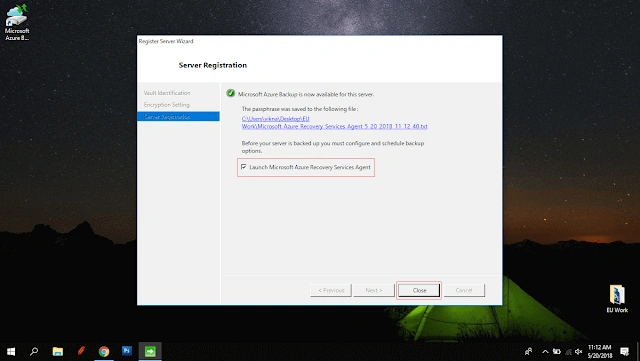This screenshot has height=361, width=640.
Task: Open the red feather app in taskbar
Action: pos(81,351)
